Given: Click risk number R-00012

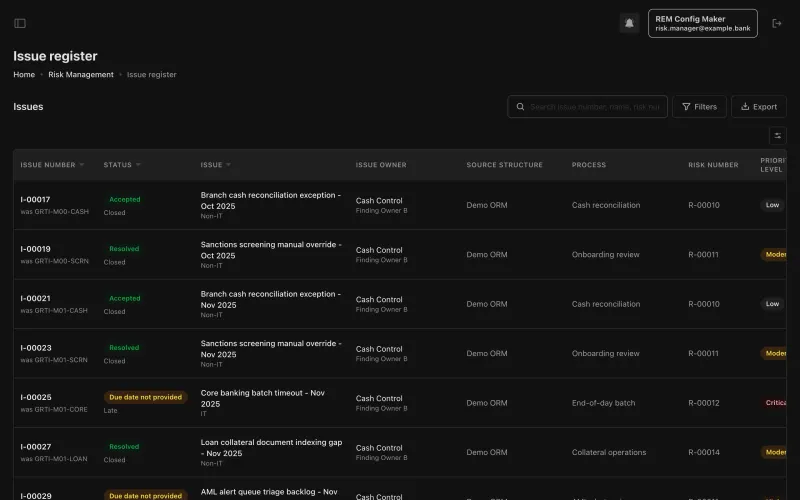Looking at the screenshot, I should point(704,403).
